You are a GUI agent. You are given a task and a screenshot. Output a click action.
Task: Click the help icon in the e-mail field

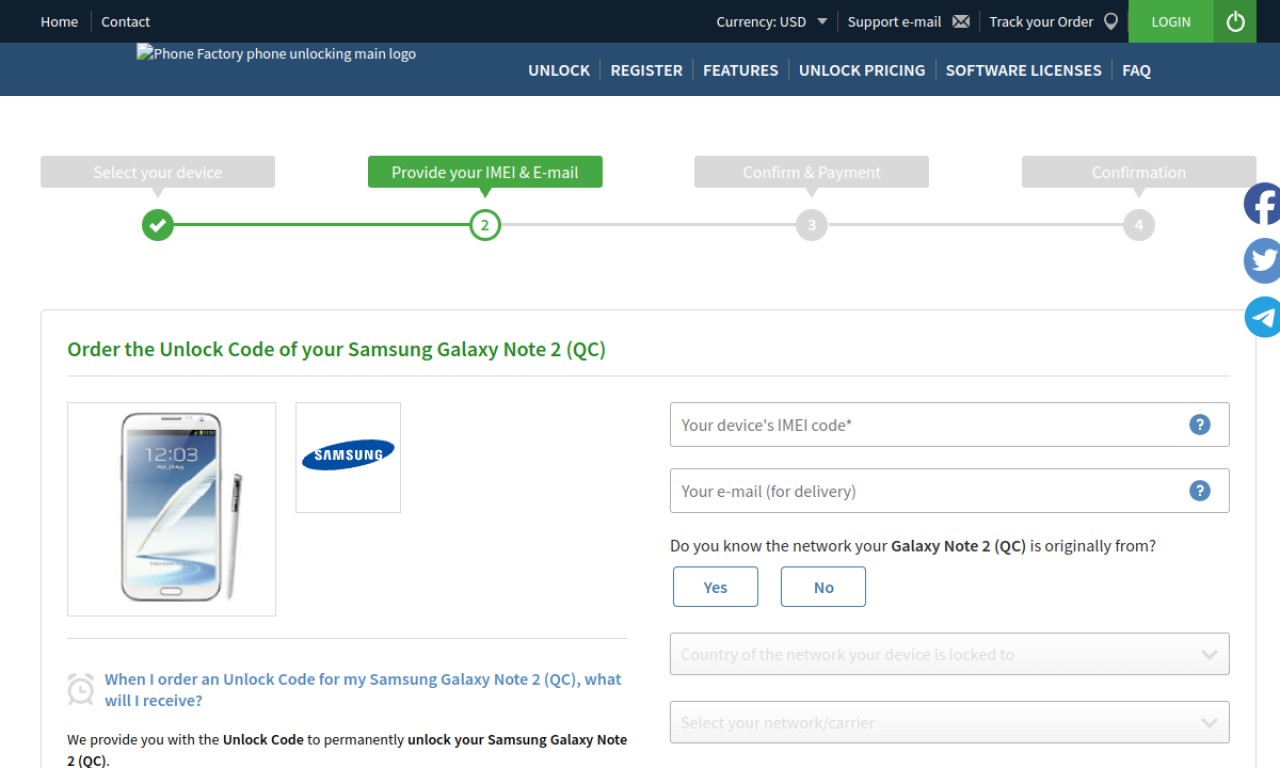click(x=1200, y=491)
